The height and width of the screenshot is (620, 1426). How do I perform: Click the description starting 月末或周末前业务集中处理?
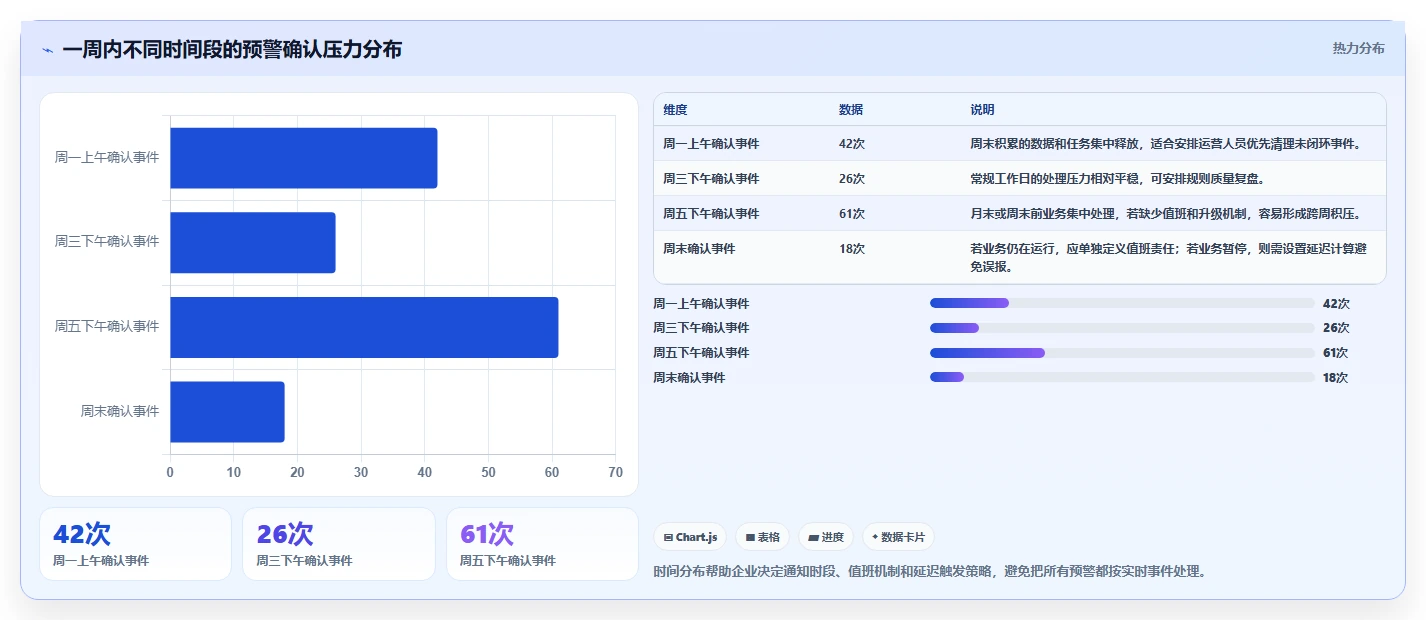point(1166,214)
